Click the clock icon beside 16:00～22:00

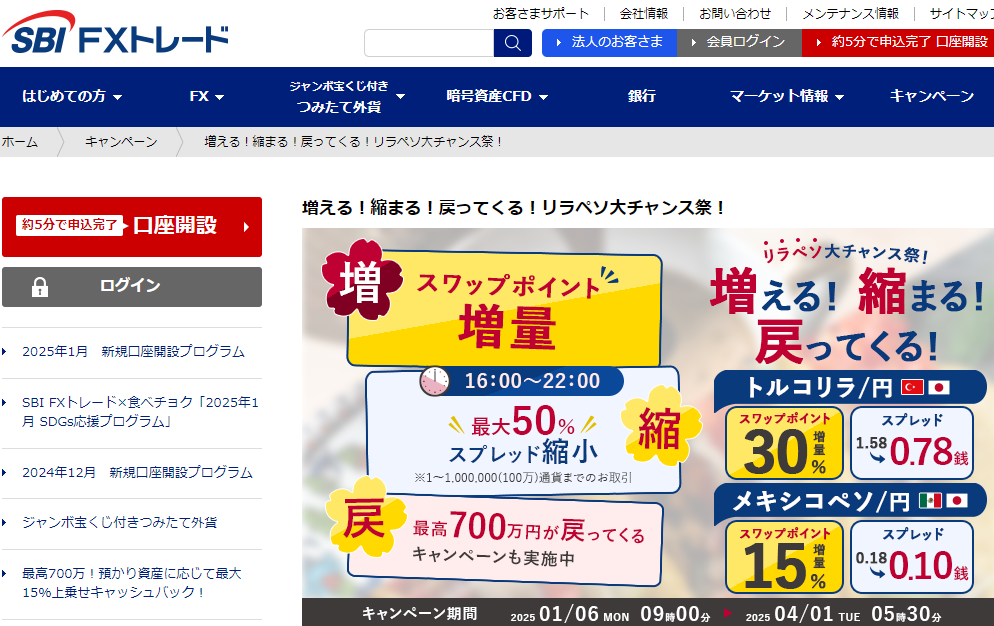tap(434, 381)
